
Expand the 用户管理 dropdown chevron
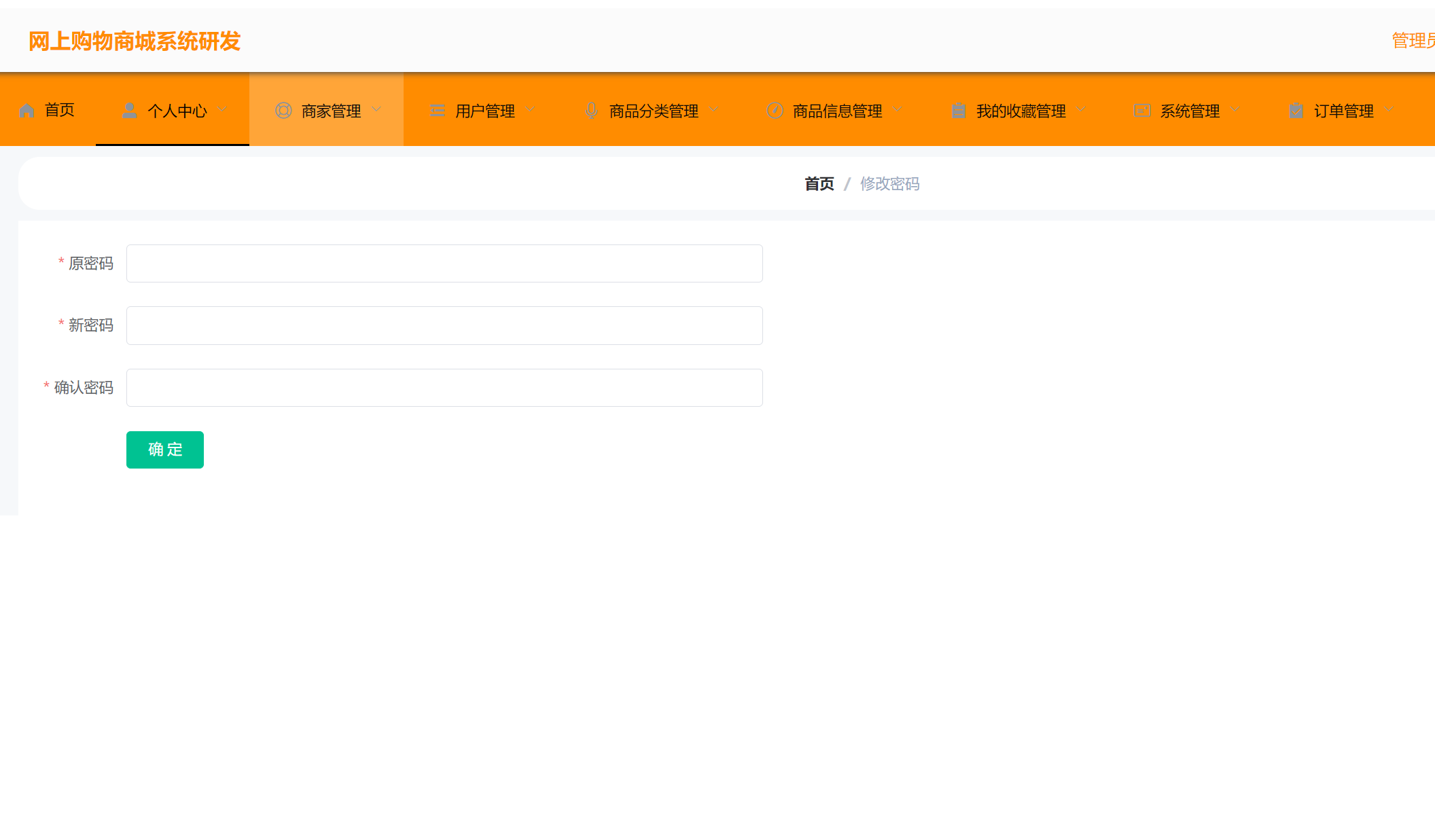pos(531,109)
